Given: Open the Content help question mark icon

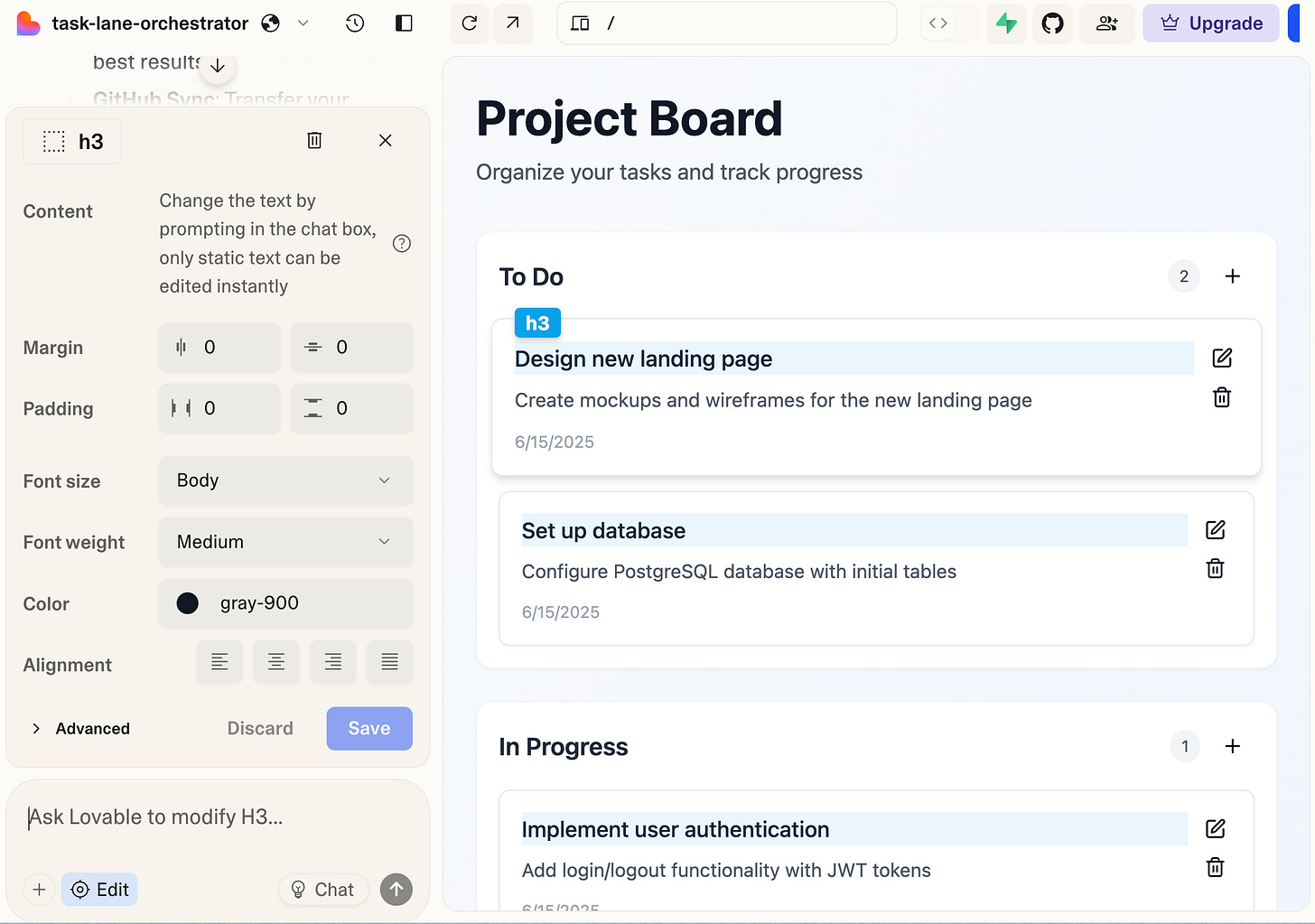Looking at the screenshot, I should coord(402,243).
